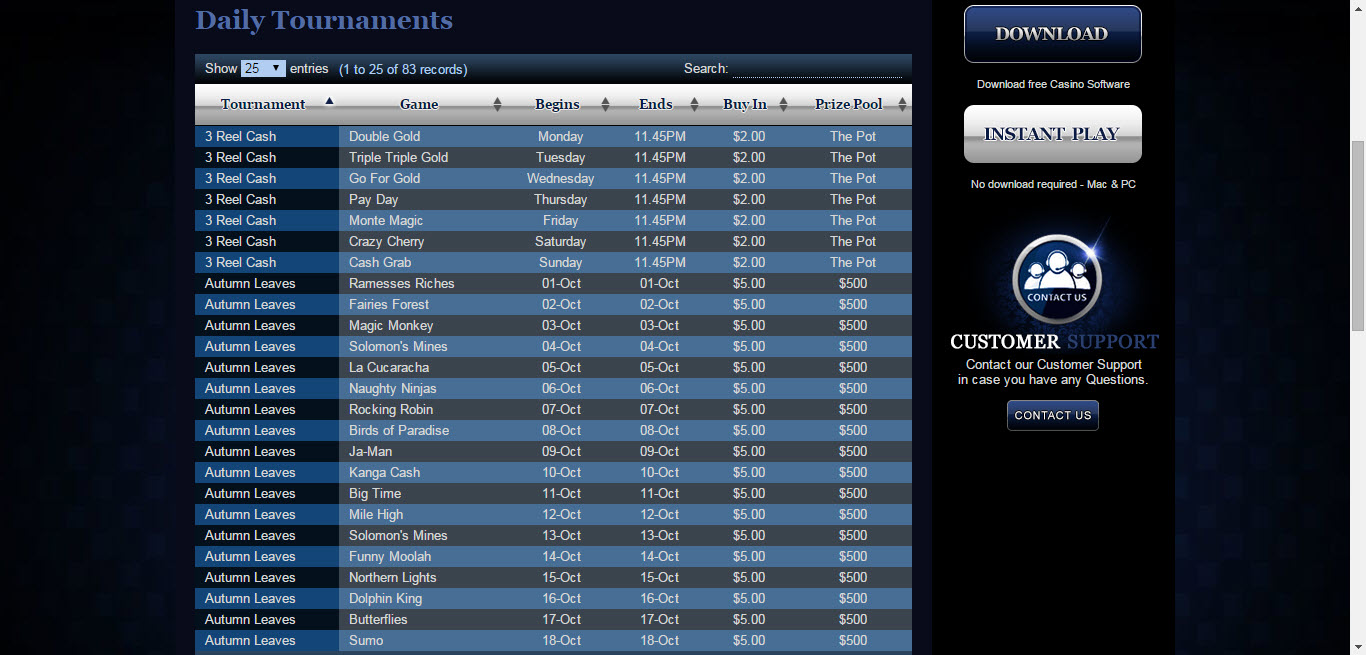Click the Game column header
This screenshot has height=655, width=1366.
(423, 104)
